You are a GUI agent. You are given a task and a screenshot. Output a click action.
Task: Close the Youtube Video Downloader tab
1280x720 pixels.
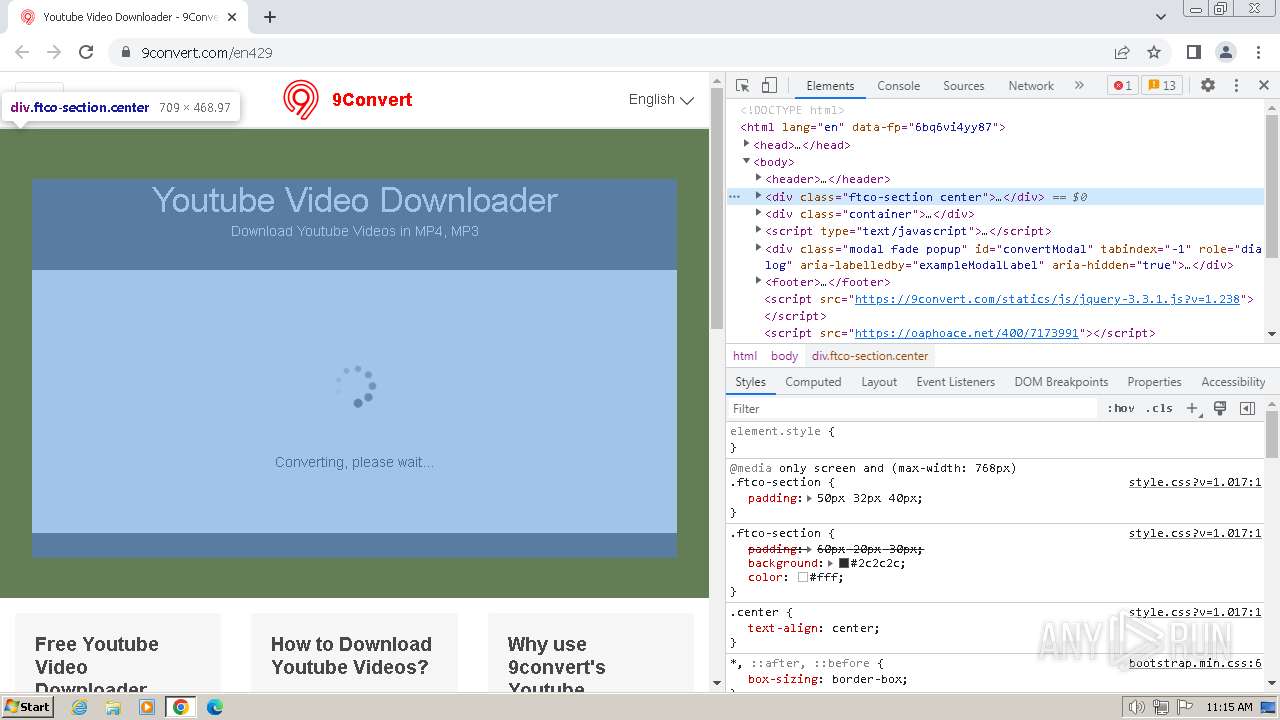pyautogui.click(x=232, y=17)
